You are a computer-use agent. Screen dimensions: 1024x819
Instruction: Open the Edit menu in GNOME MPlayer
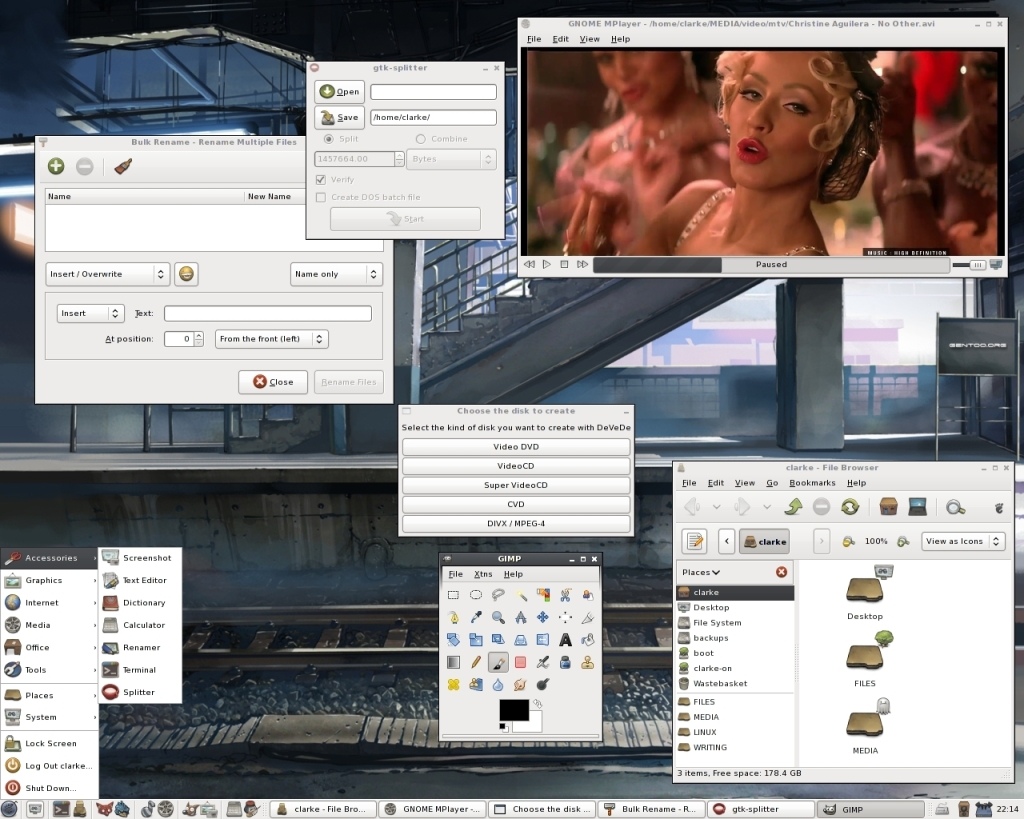(560, 39)
